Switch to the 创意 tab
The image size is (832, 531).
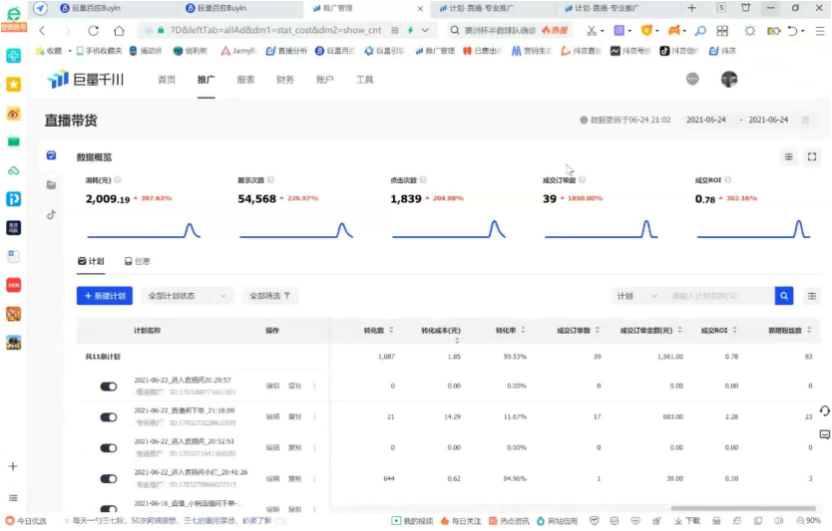(x=137, y=262)
